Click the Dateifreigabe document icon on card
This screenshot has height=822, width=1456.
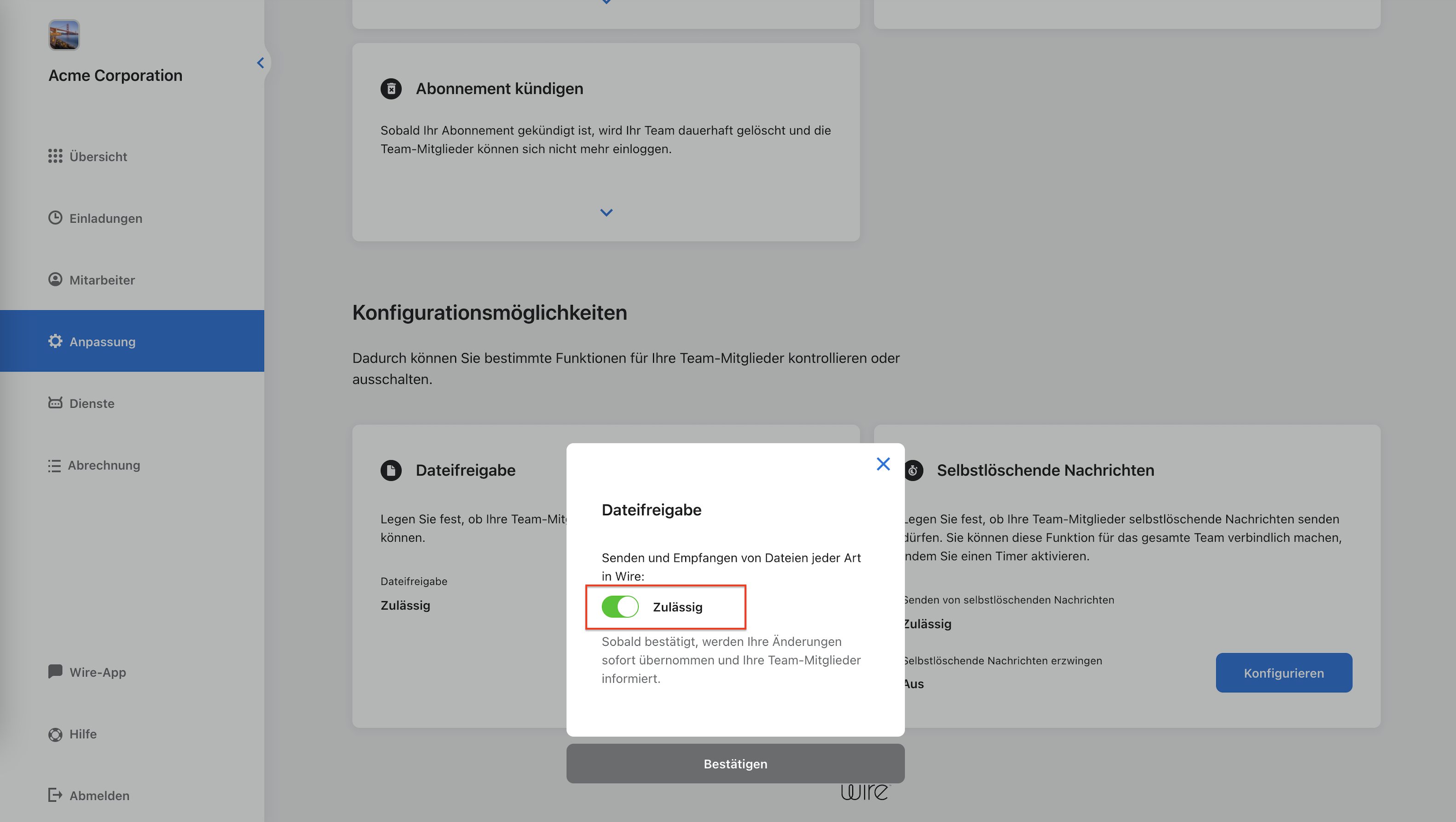(x=391, y=470)
